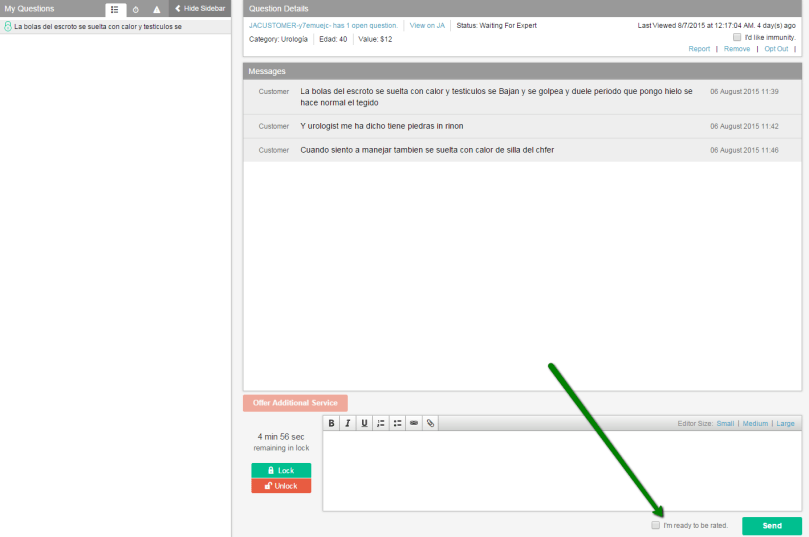Open the timer view in sidebar
Screen dimensions: 809x537
click(136, 9)
